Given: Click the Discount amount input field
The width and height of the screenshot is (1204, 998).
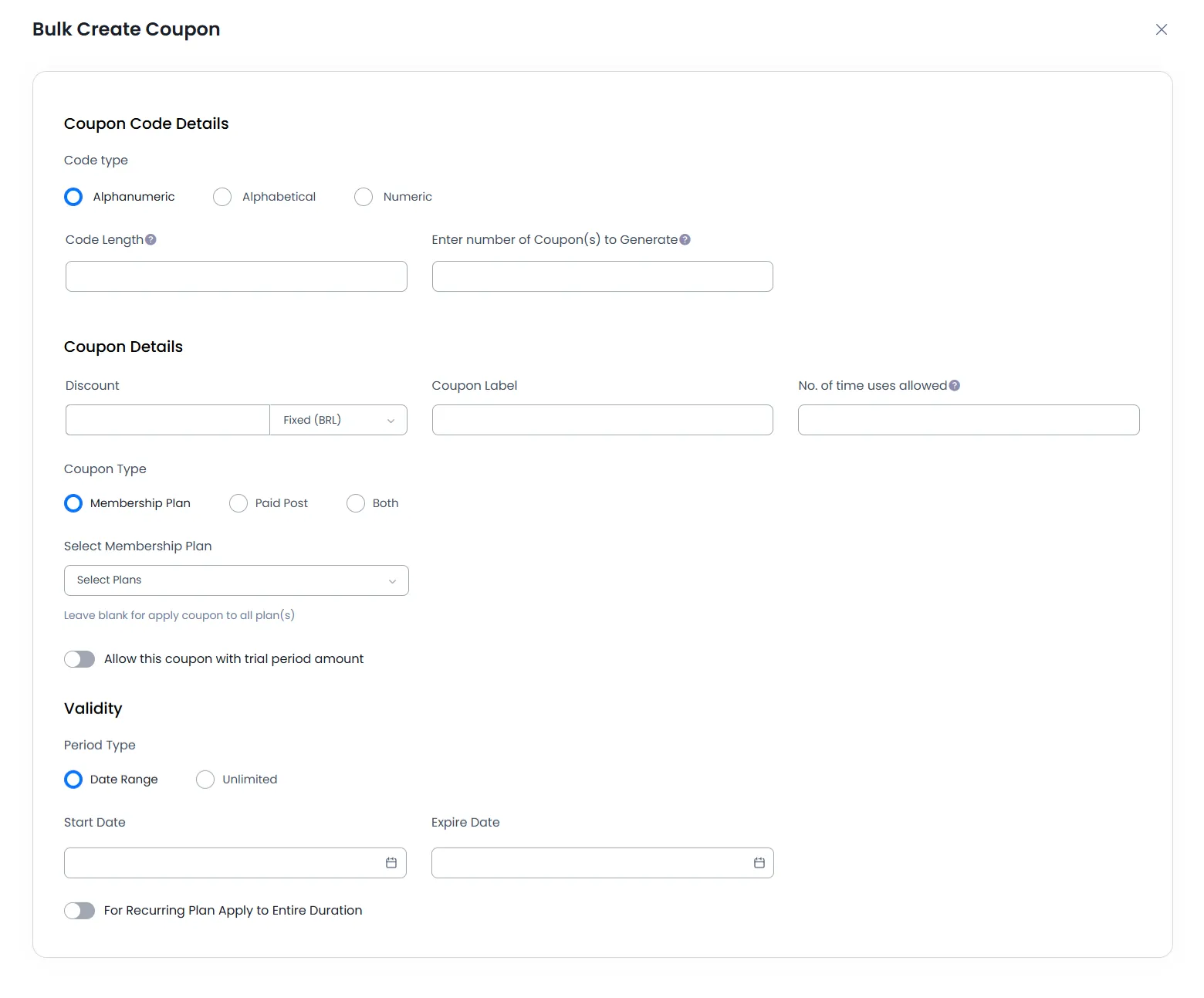Looking at the screenshot, I should 167,420.
